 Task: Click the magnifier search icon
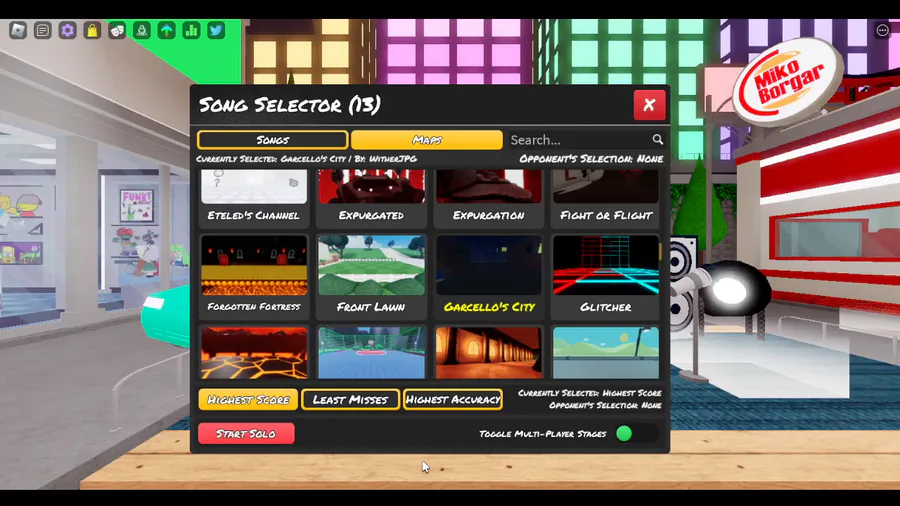pos(657,139)
